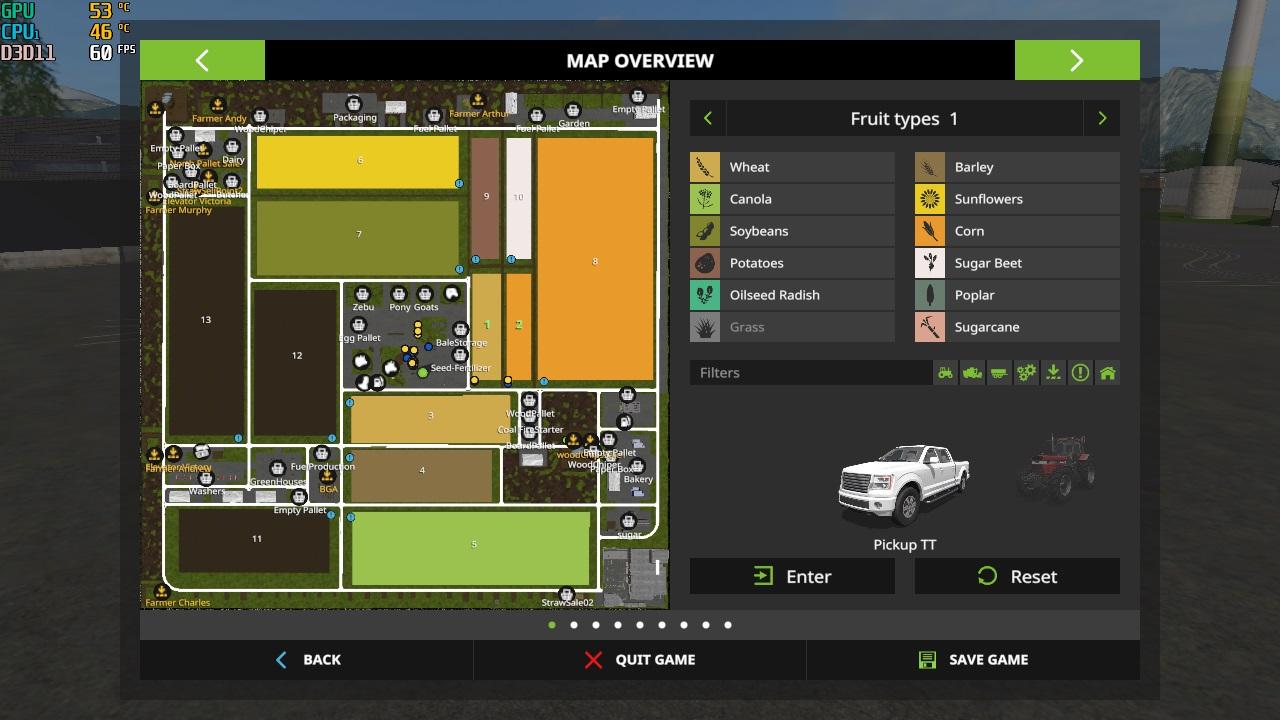Viewport: 1280px width, 720px height.
Task: Click the SAVE GAME option
Action: [x=973, y=660]
